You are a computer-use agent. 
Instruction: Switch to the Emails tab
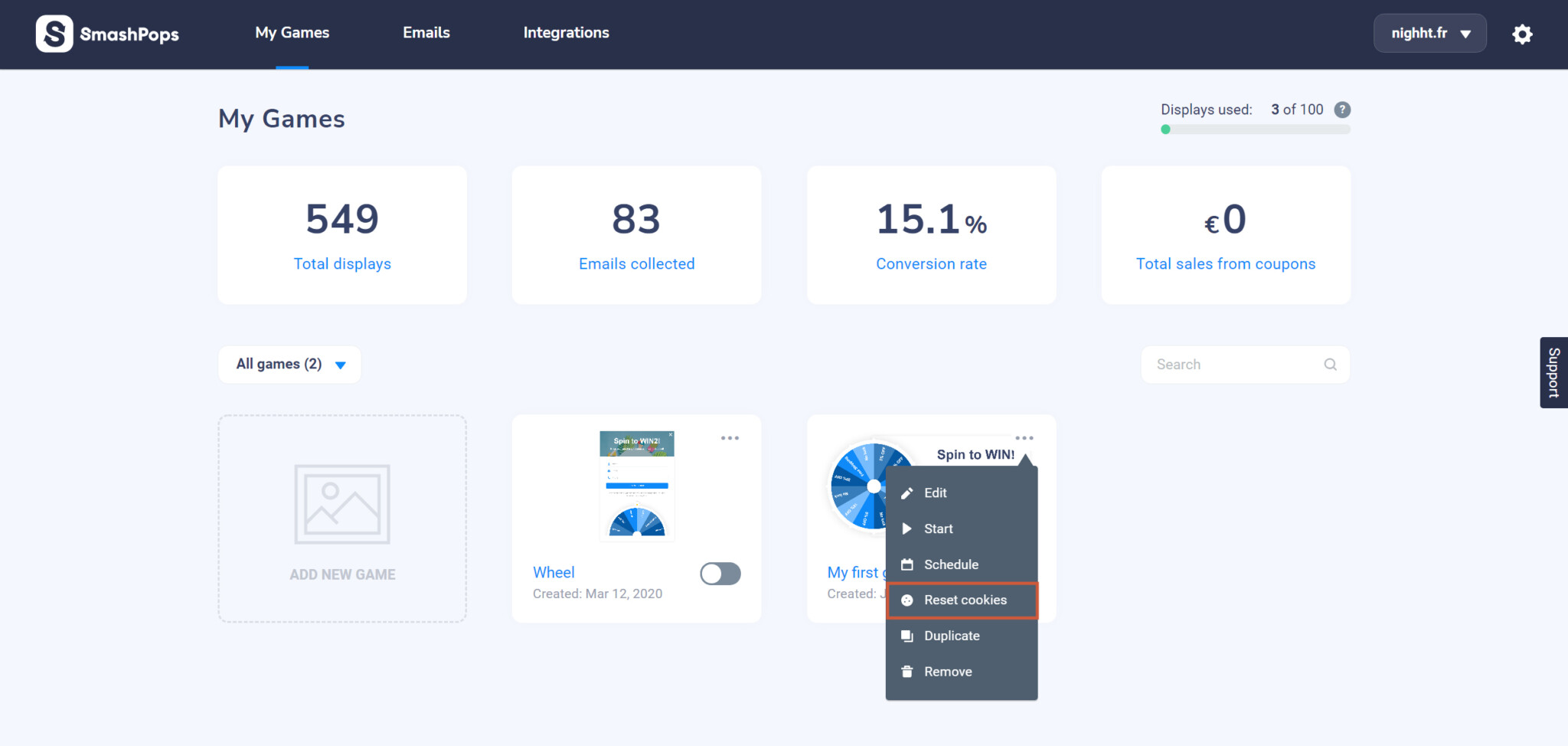click(426, 33)
